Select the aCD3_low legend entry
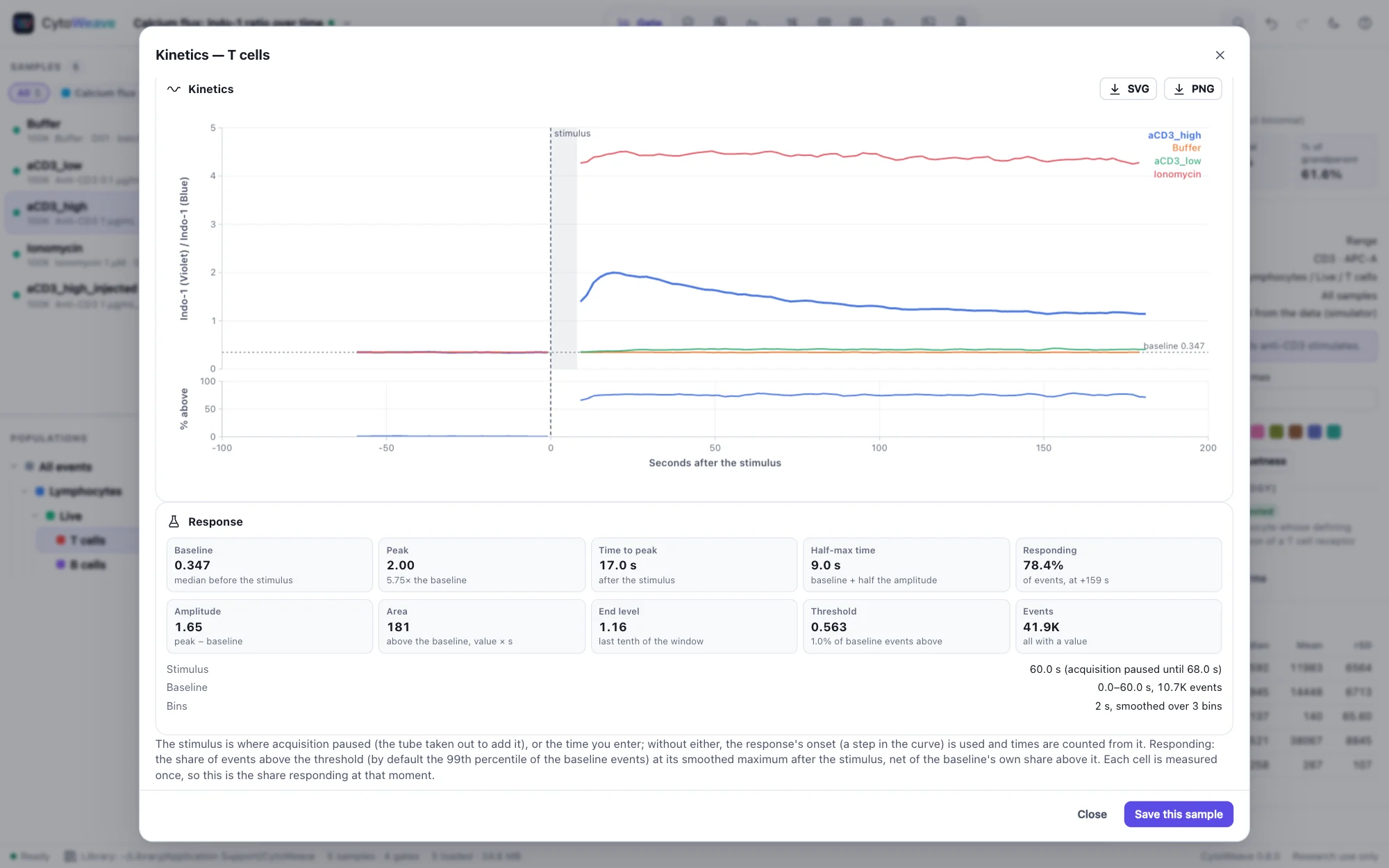Image resolution: width=1389 pixels, height=868 pixels. pyautogui.click(x=1177, y=161)
